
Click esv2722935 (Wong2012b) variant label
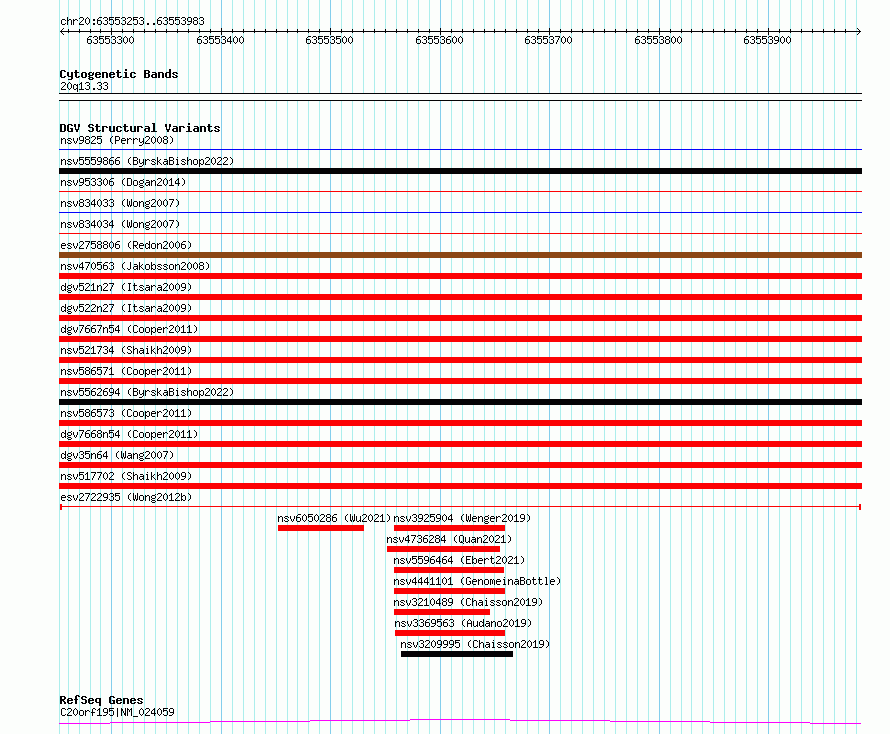pyautogui.click(x=126, y=497)
